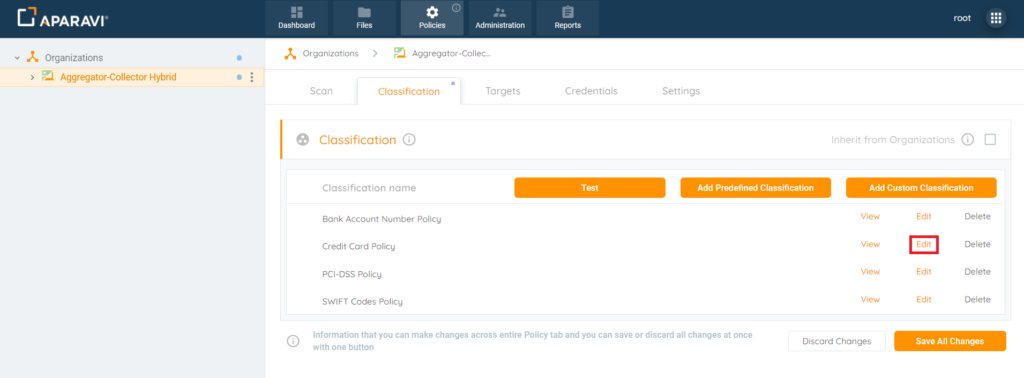The height and width of the screenshot is (378, 1024).
Task: Switch to the Credentials tab
Action: [591, 91]
